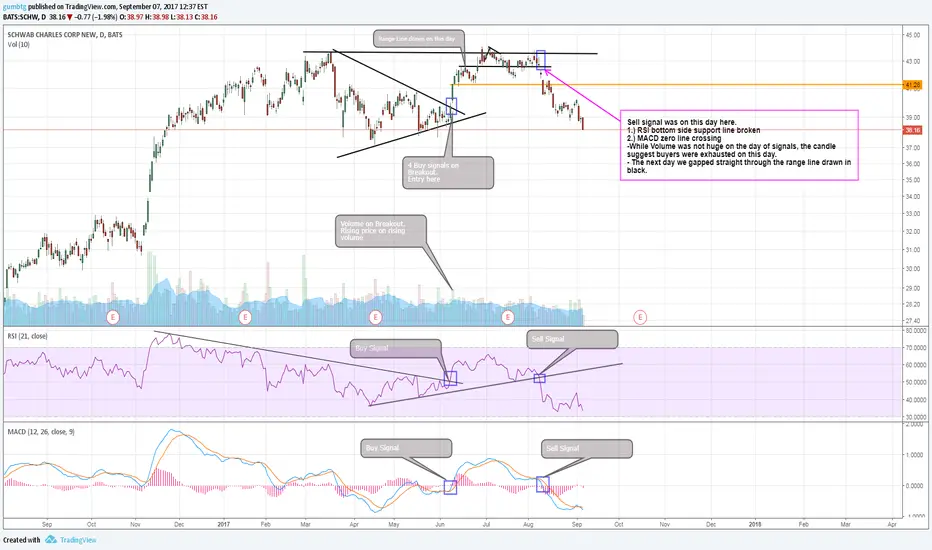Click the earnings E marker in January 2017
Screen dimensions: 932x550
pyautogui.click(x=245, y=317)
